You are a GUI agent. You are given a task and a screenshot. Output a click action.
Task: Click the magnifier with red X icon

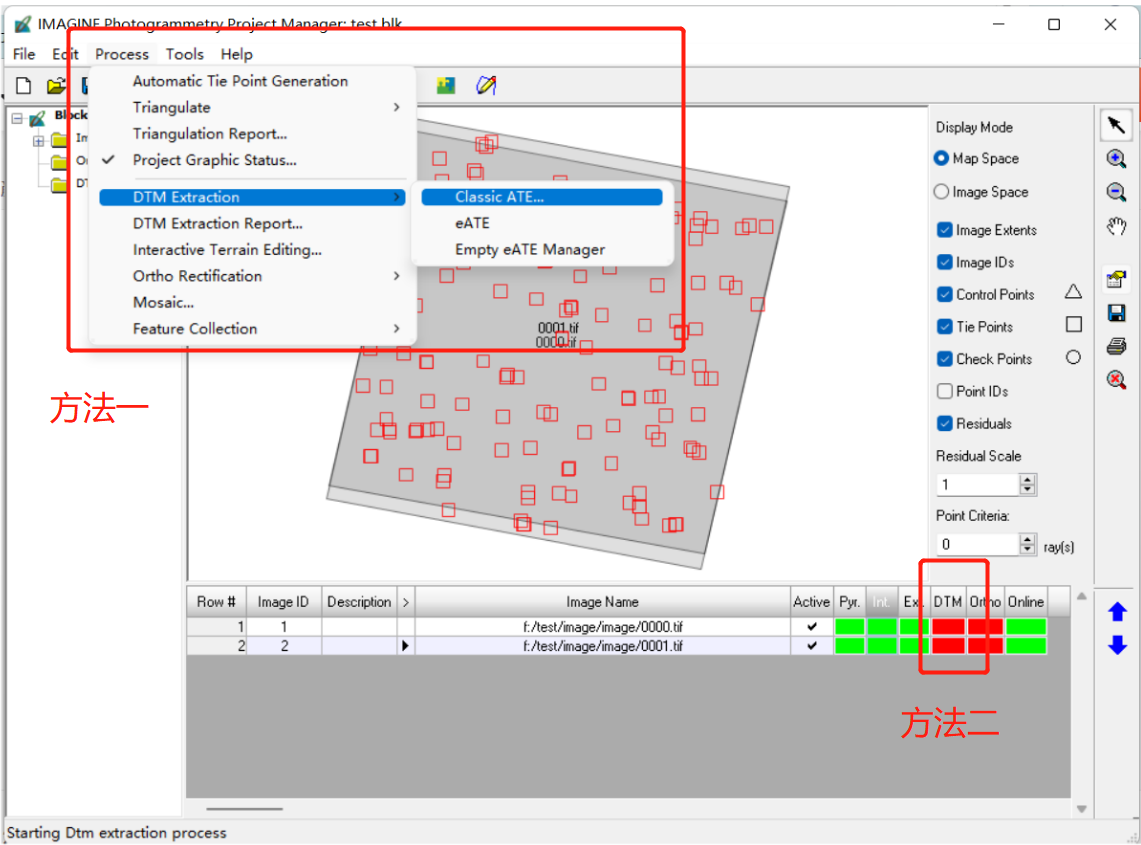click(x=1116, y=379)
